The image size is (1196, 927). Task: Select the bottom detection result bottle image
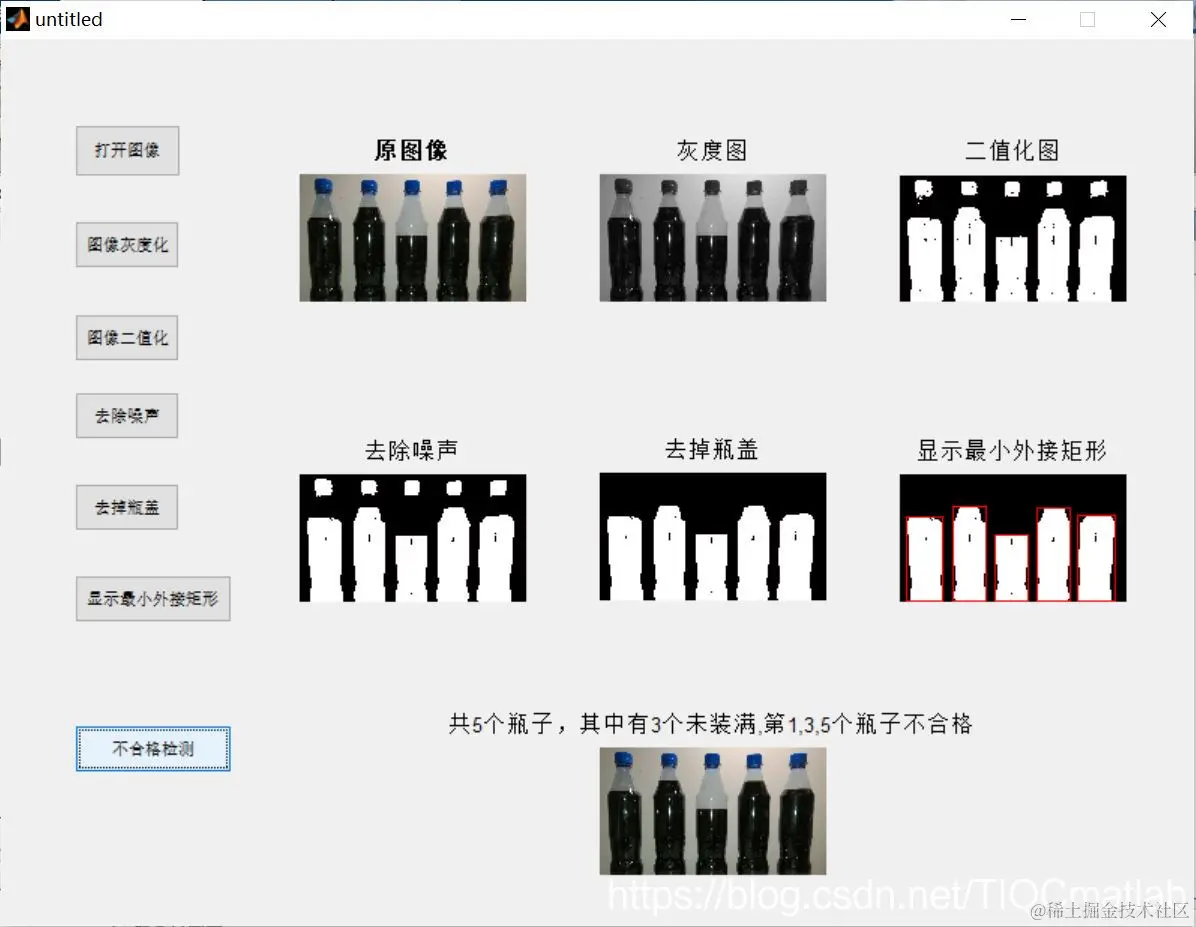click(712, 810)
